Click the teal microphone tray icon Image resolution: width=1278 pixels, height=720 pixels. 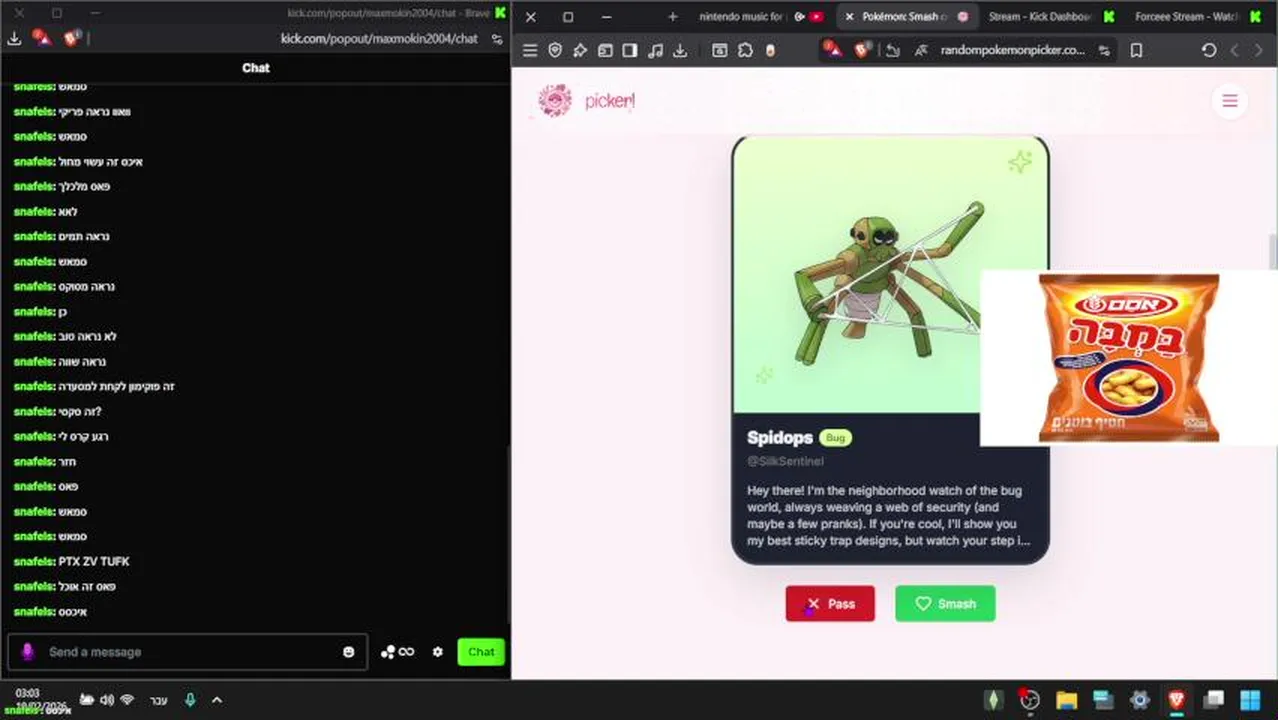click(x=190, y=700)
